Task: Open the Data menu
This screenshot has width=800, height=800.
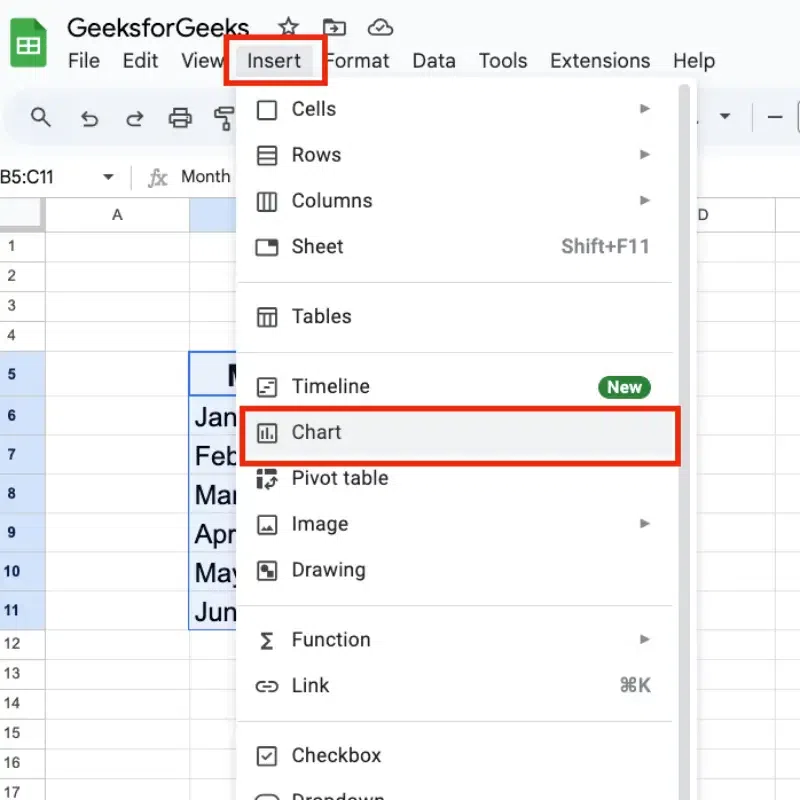Action: 434,61
